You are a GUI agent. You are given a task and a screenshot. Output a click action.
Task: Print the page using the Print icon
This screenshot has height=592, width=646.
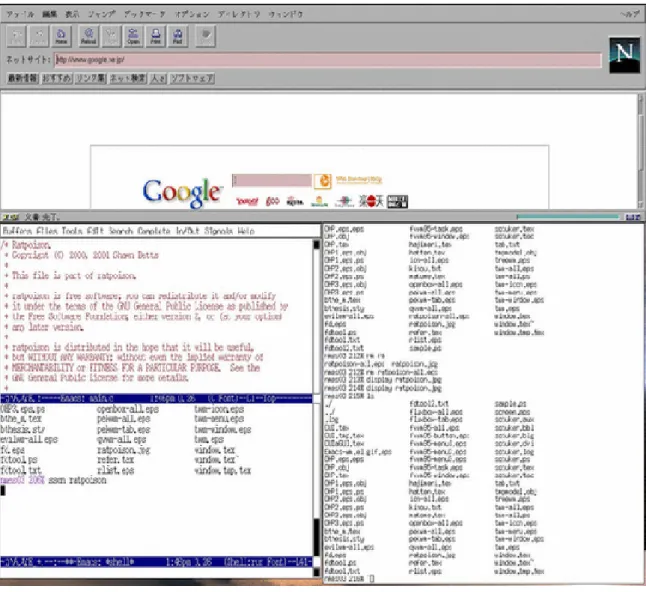156,36
